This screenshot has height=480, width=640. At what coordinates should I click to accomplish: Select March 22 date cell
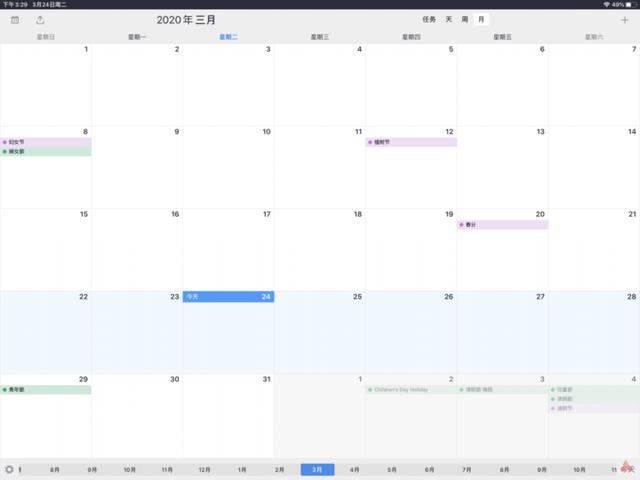pos(46,332)
